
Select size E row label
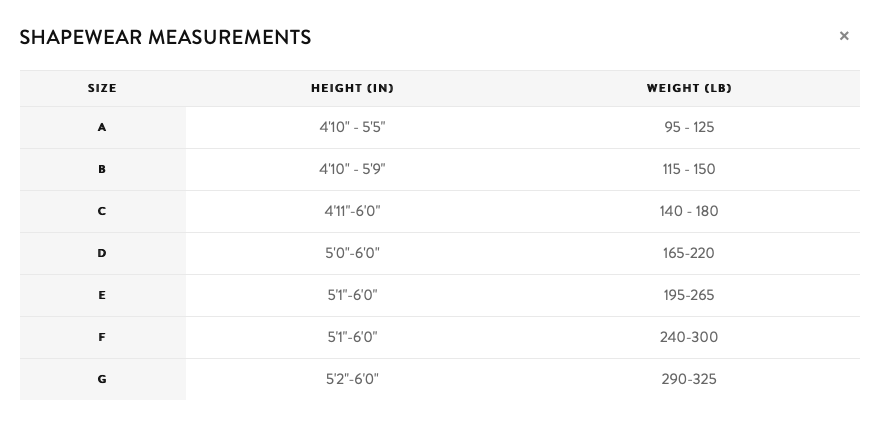click(x=102, y=296)
